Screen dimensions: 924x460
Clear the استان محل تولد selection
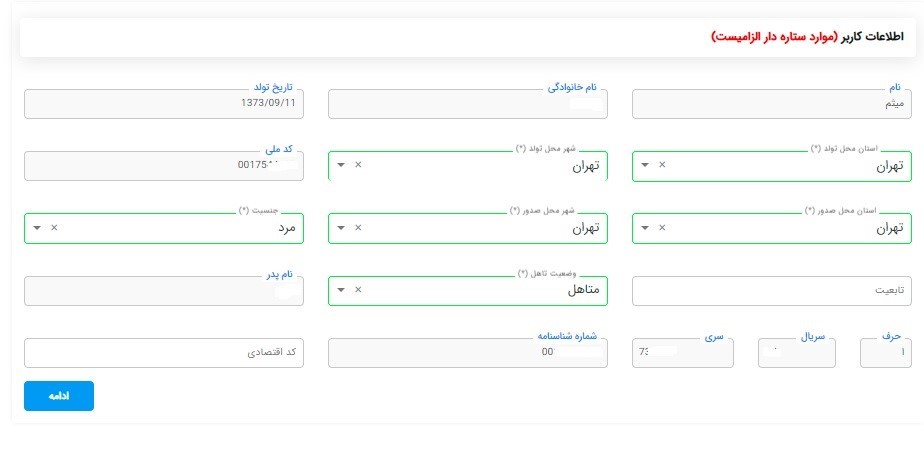pyautogui.click(x=662, y=165)
